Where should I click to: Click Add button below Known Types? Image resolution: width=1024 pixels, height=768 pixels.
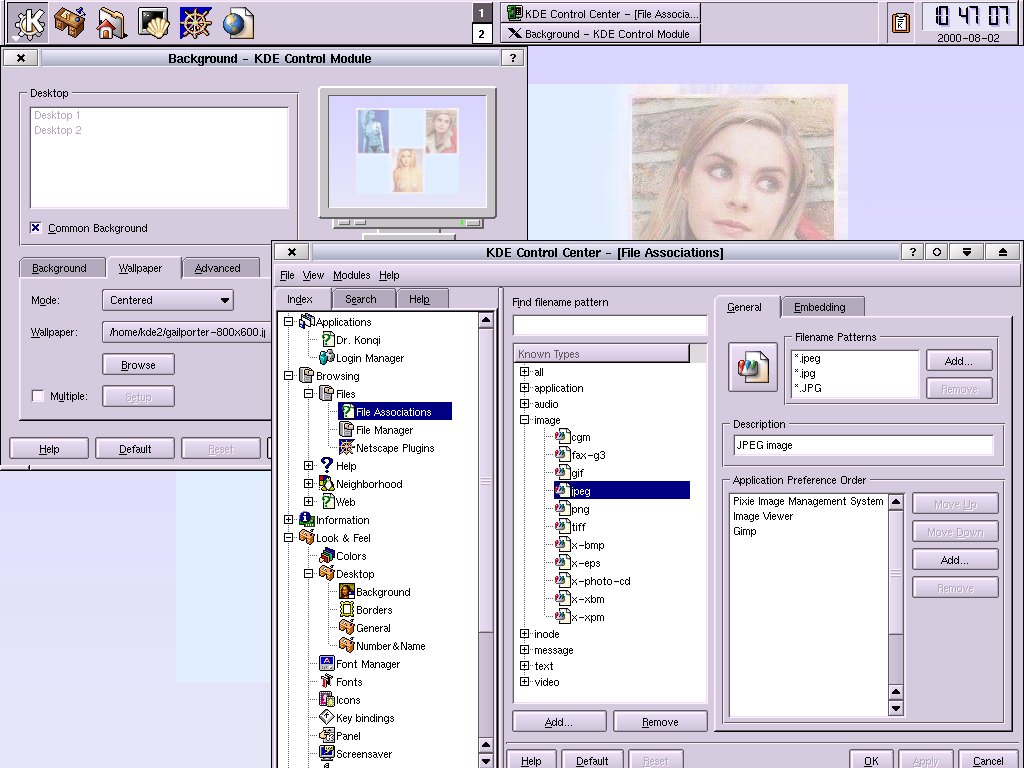(x=559, y=722)
